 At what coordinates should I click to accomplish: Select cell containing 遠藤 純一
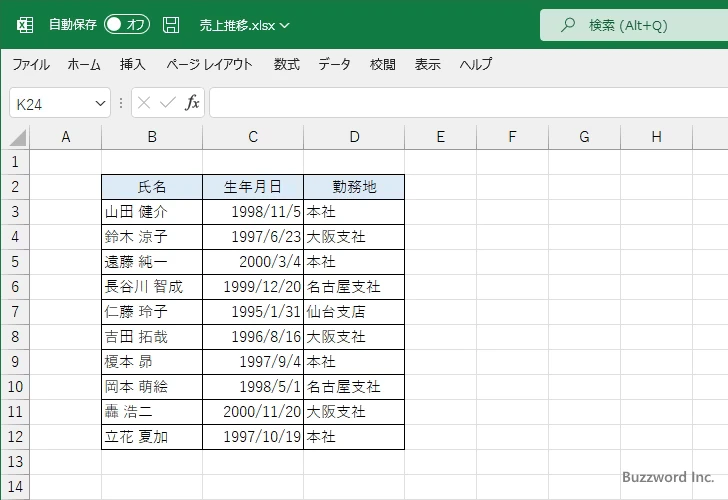point(152,262)
